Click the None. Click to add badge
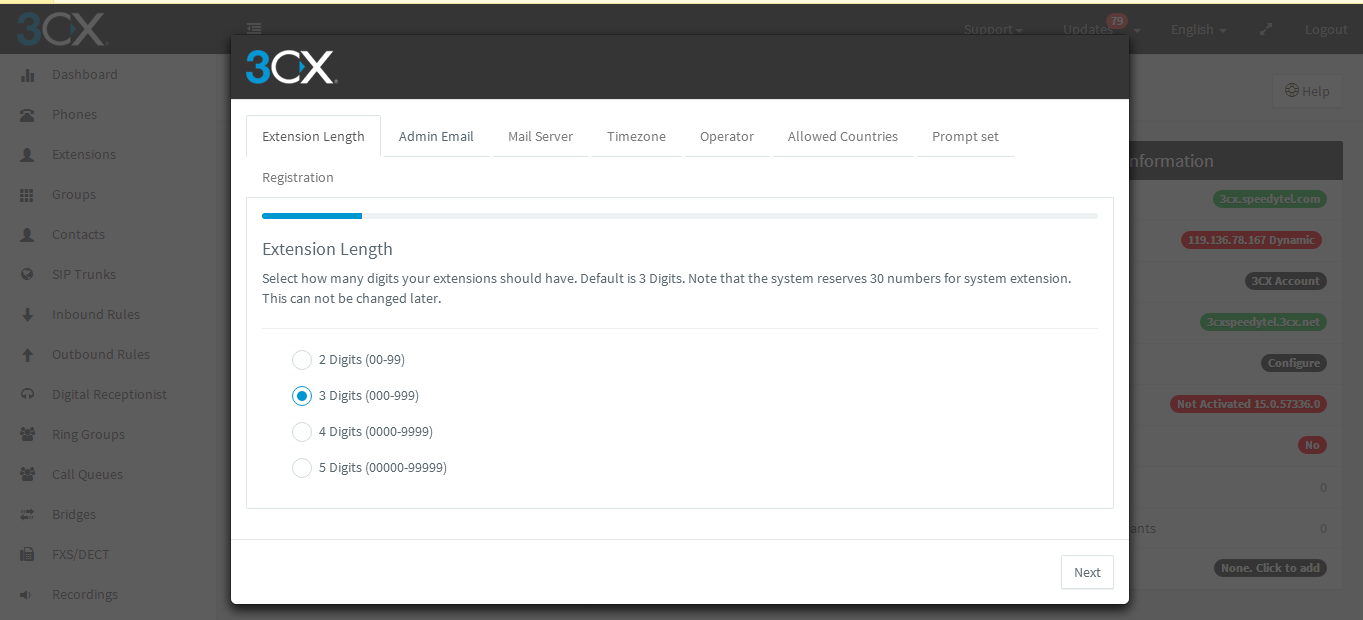This screenshot has width=1363, height=620. click(1270, 568)
